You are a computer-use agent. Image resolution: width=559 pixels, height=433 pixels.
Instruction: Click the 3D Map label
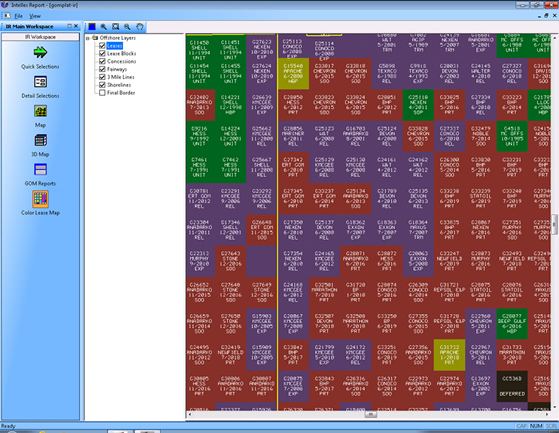40,154
